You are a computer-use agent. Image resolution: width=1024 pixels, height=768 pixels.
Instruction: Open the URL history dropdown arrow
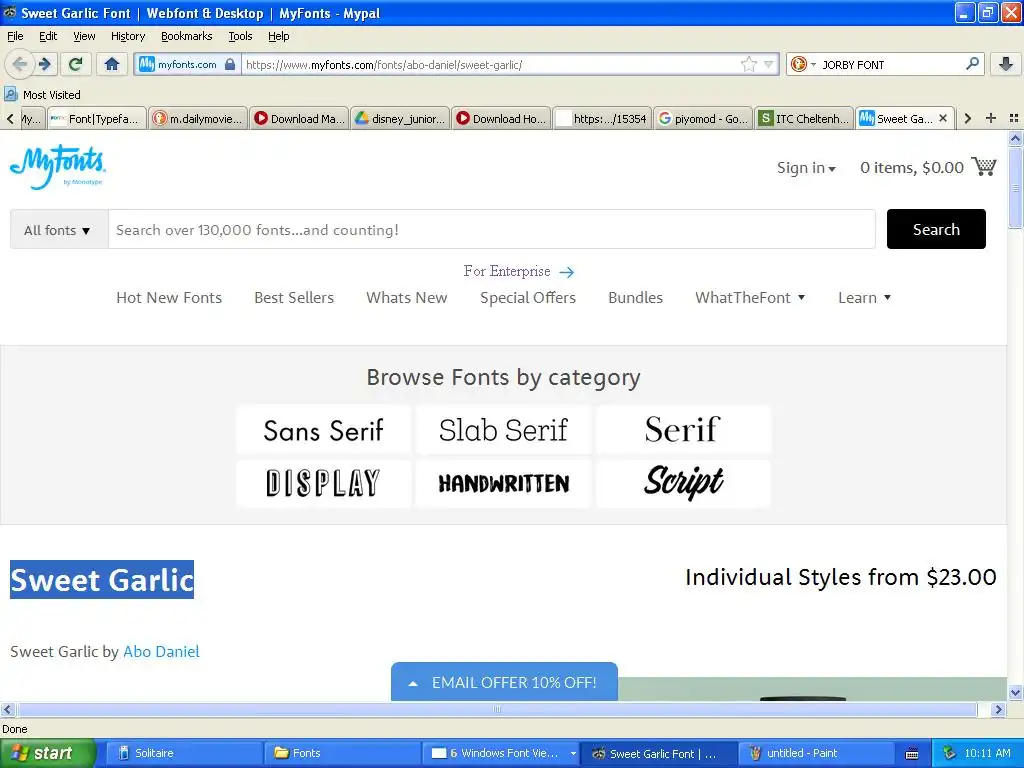[769, 64]
